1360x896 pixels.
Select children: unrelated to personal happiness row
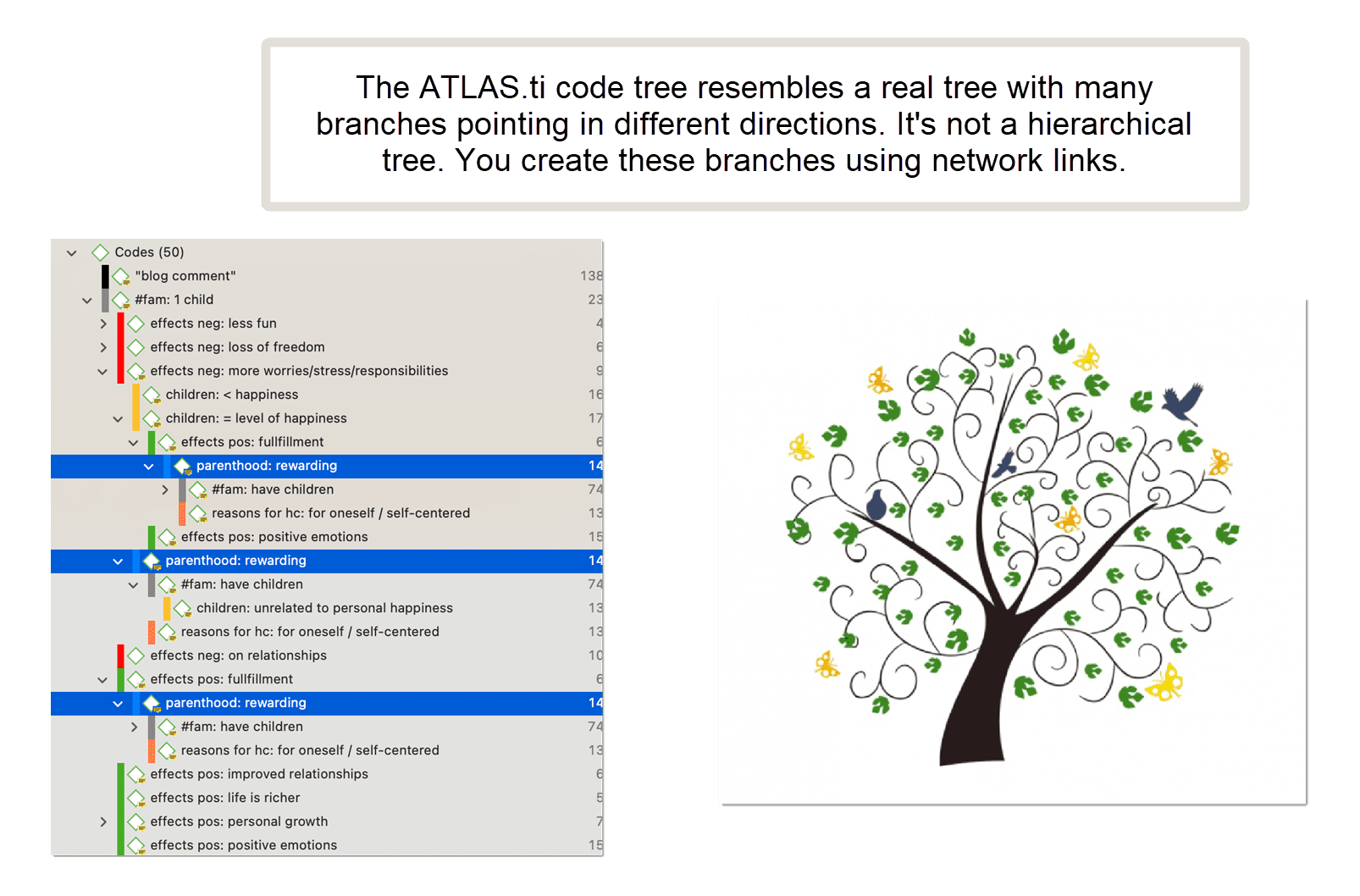click(327, 608)
